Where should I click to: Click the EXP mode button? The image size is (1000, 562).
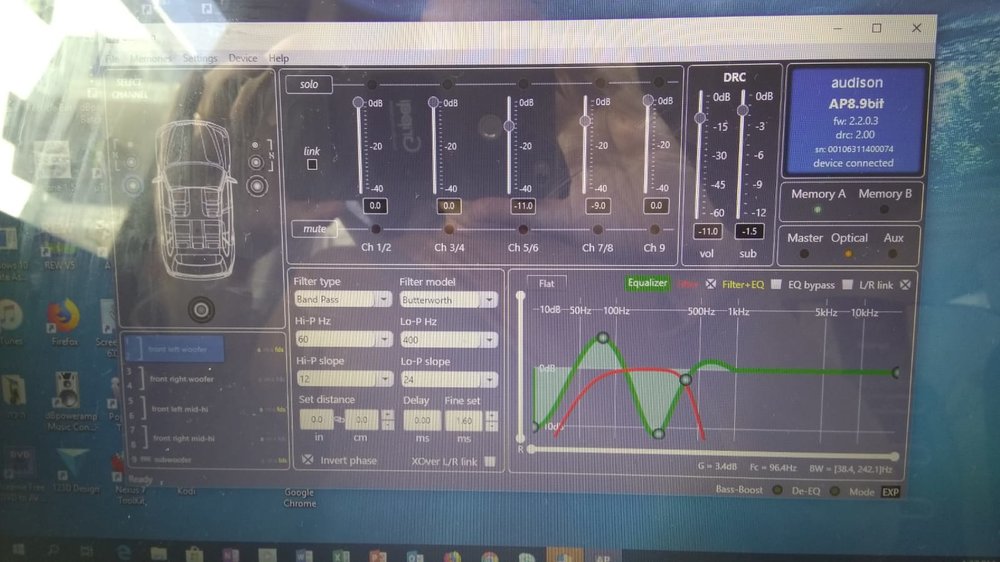click(x=890, y=492)
